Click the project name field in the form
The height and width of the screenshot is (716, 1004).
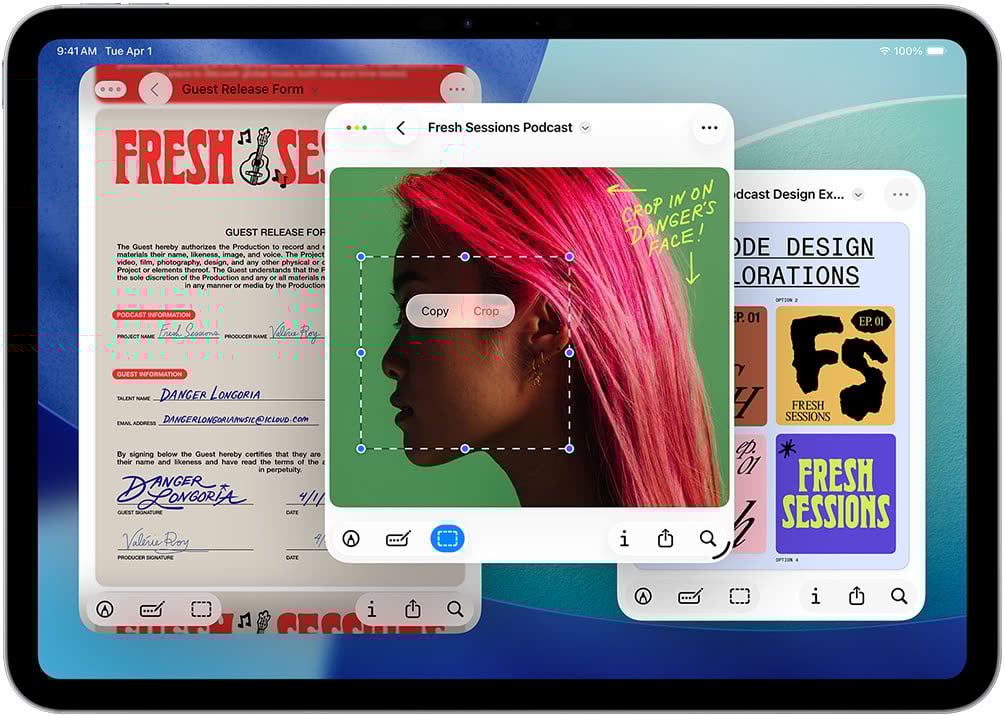pos(188,332)
